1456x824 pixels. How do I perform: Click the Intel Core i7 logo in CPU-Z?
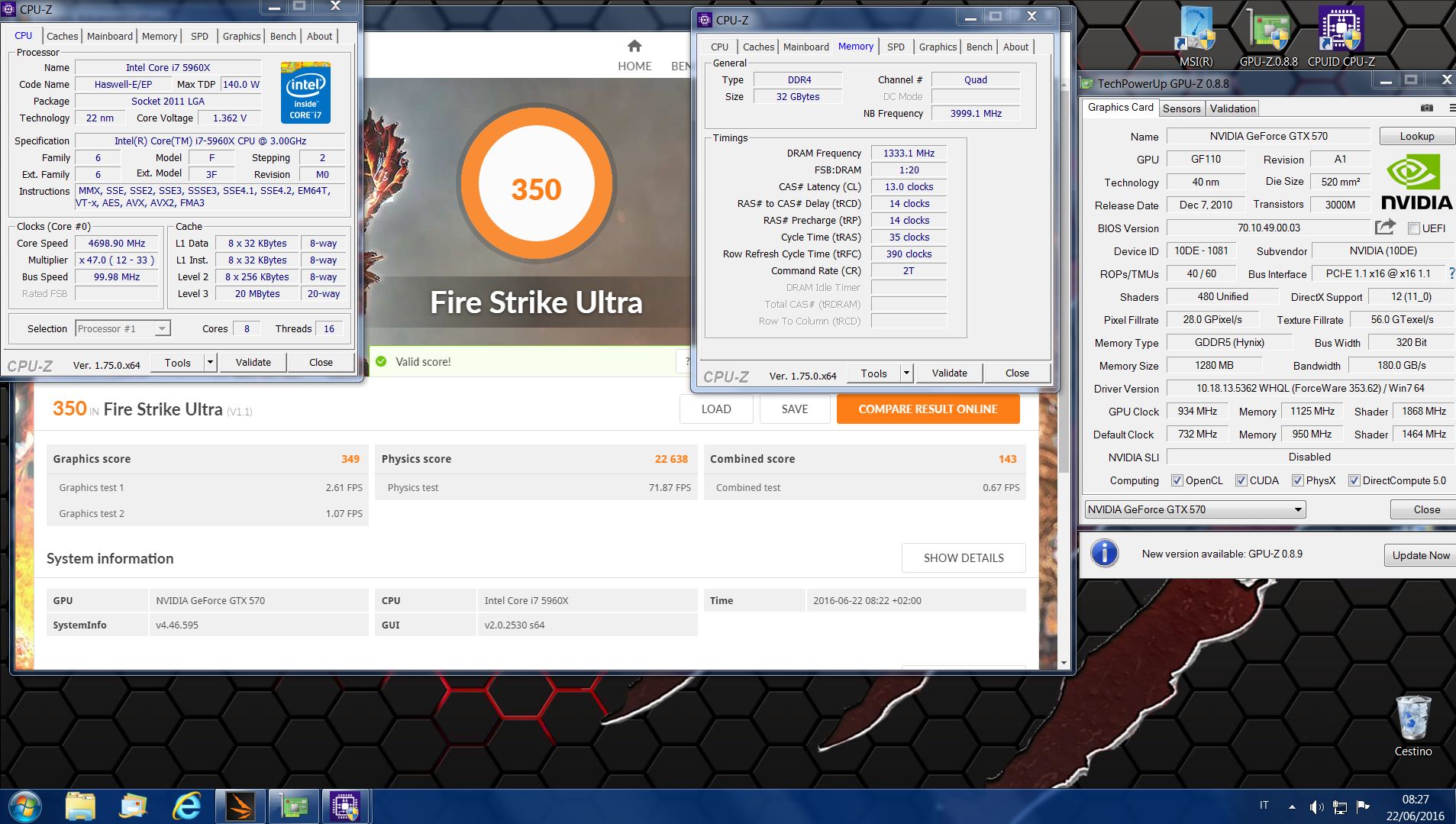[305, 92]
